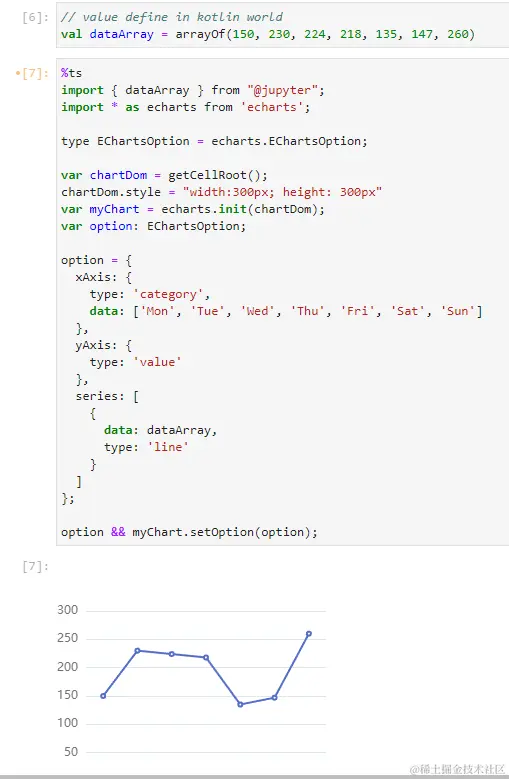Click the weekday data array line
The image size is (509, 779).
(x=286, y=311)
